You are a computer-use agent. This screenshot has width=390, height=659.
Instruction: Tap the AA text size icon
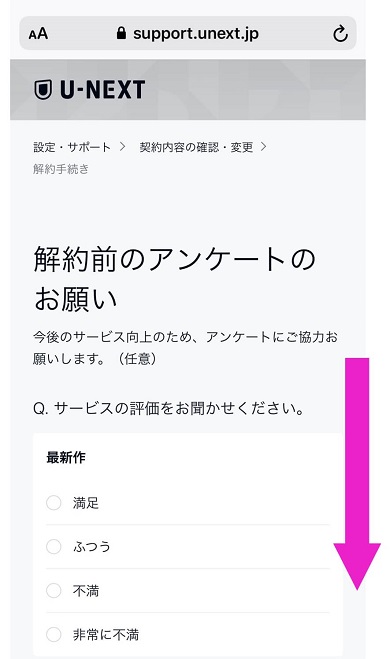point(38,34)
